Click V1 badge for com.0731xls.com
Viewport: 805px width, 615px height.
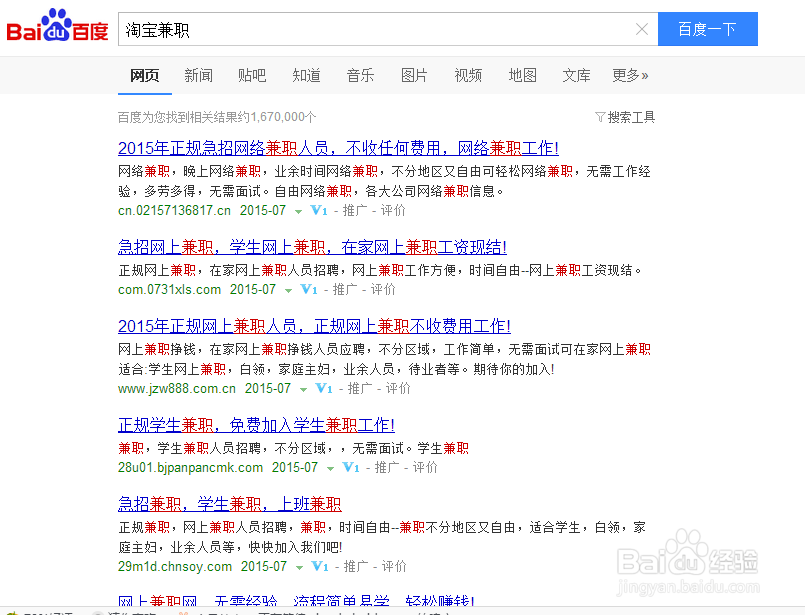pos(309,290)
